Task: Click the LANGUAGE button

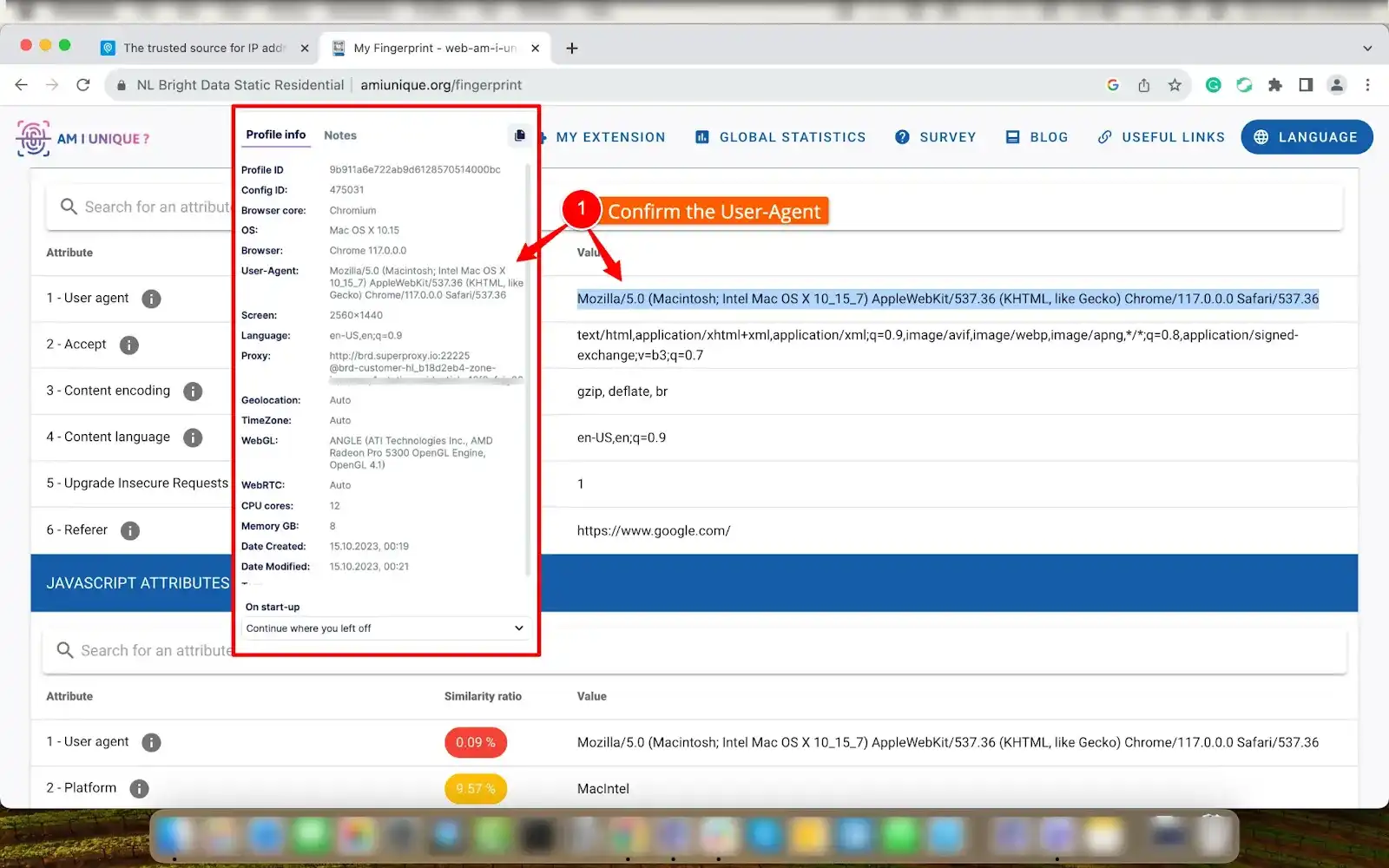Action: click(1307, 137)
